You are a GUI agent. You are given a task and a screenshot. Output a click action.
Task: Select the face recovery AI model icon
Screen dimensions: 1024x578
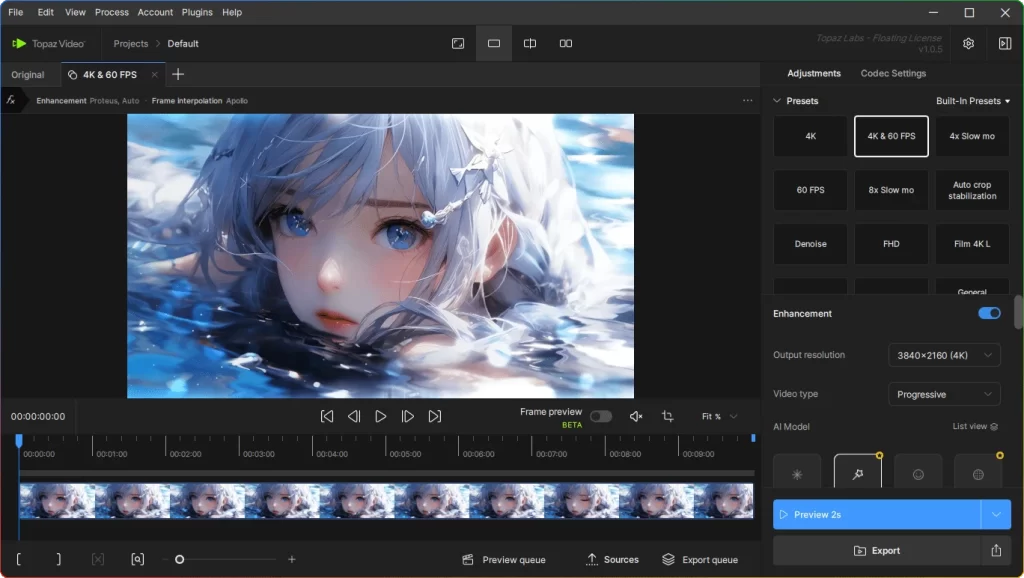tap(918, 471)
